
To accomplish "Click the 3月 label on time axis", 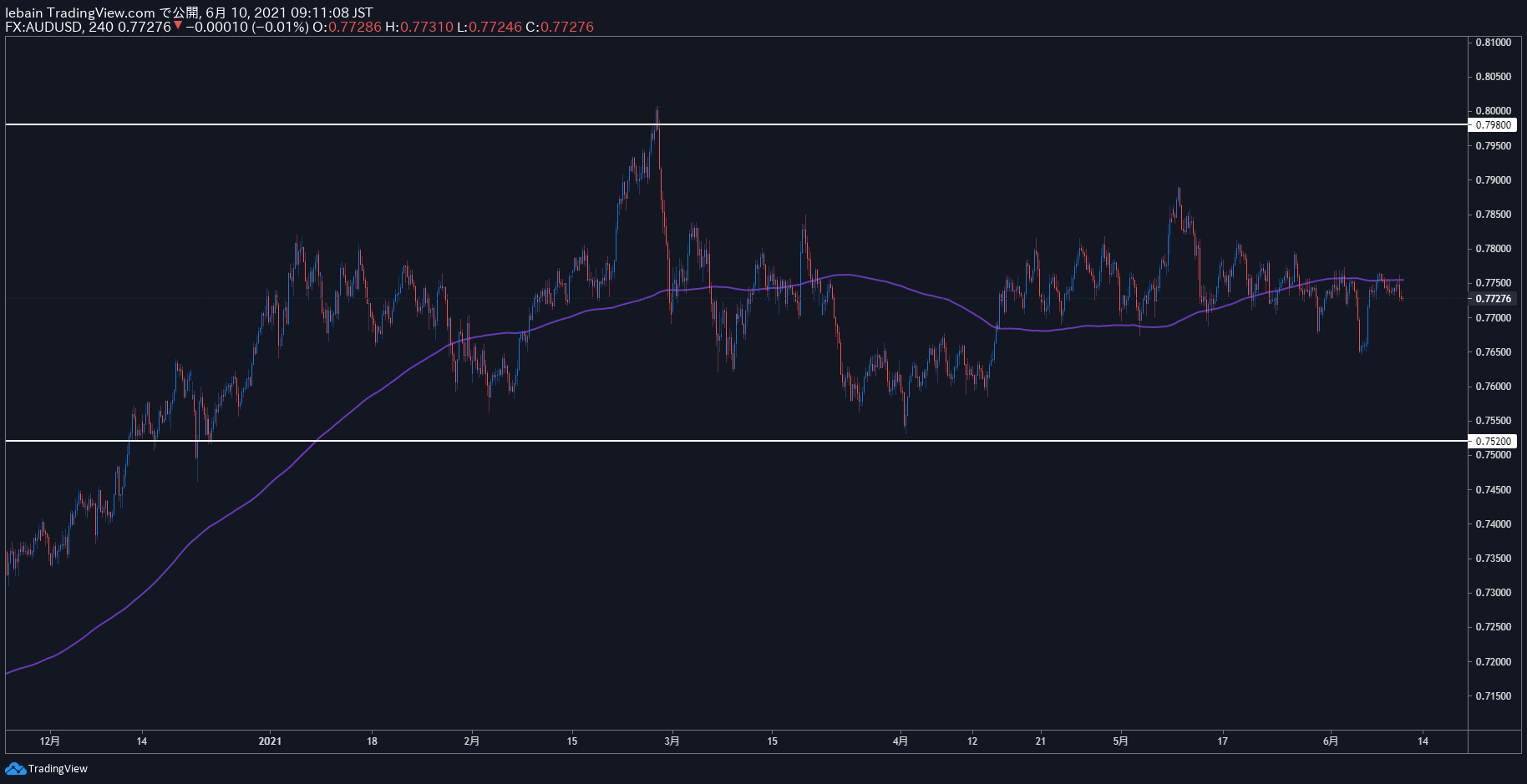I will [672, 741].
